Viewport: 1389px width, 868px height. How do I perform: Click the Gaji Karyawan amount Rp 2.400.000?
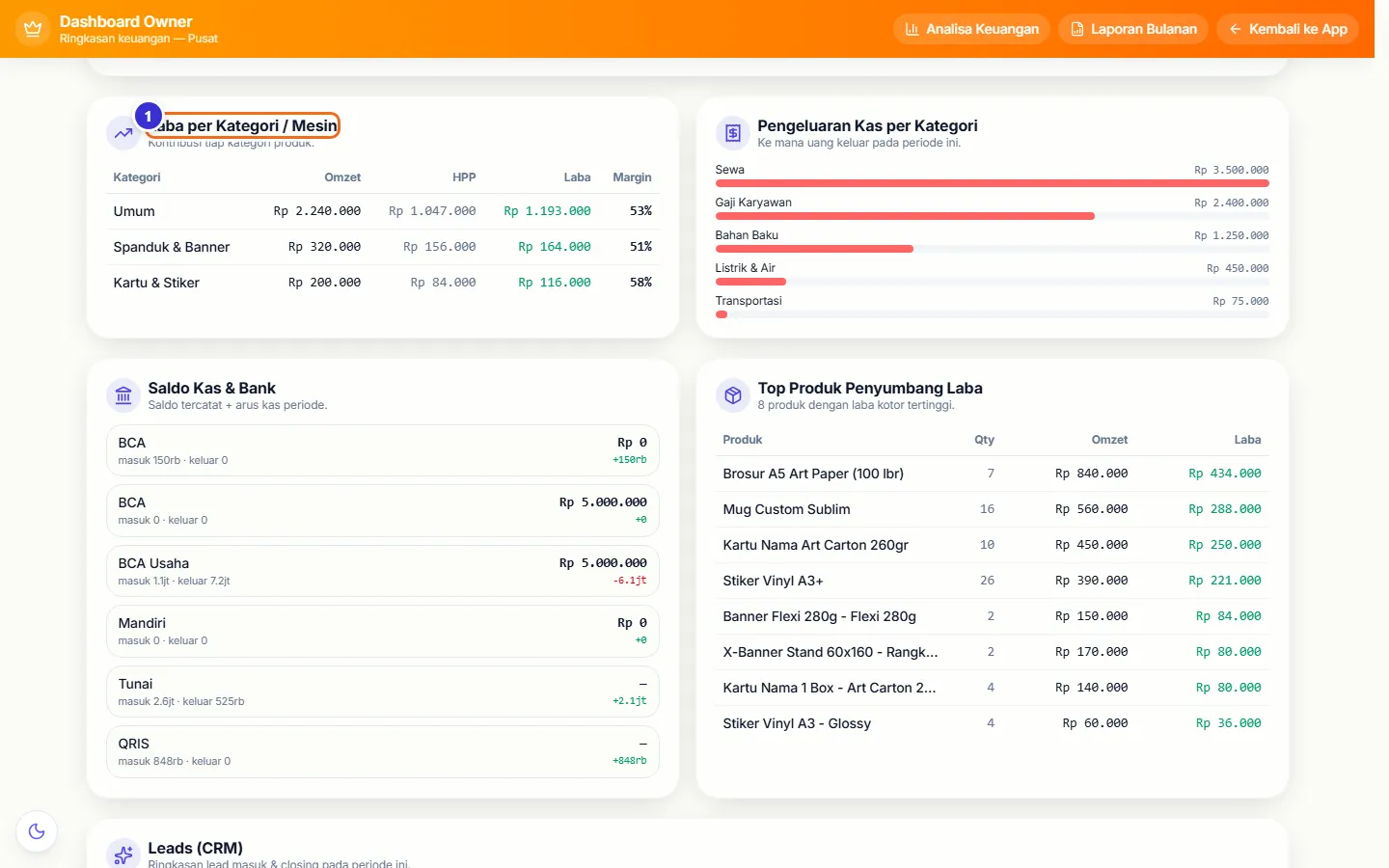tap(1232, 203)
